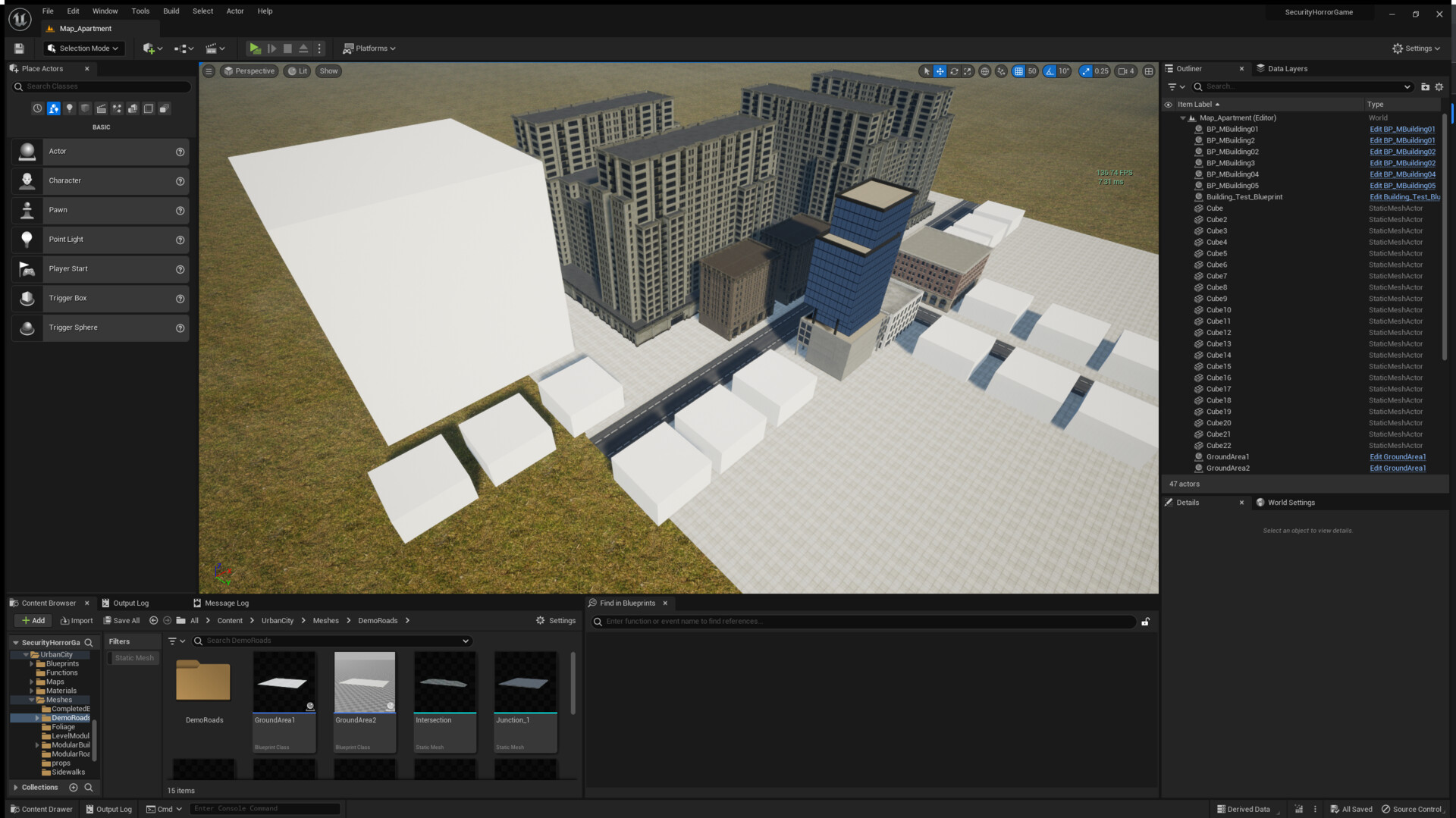This screenshot has width=1456, height=818.
Task: Select the Intersection static mesh thumbnail
Action: tap(445, 682)
